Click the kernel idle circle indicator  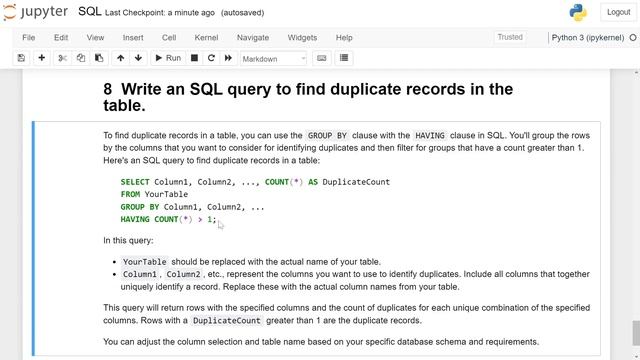point(633,38)
